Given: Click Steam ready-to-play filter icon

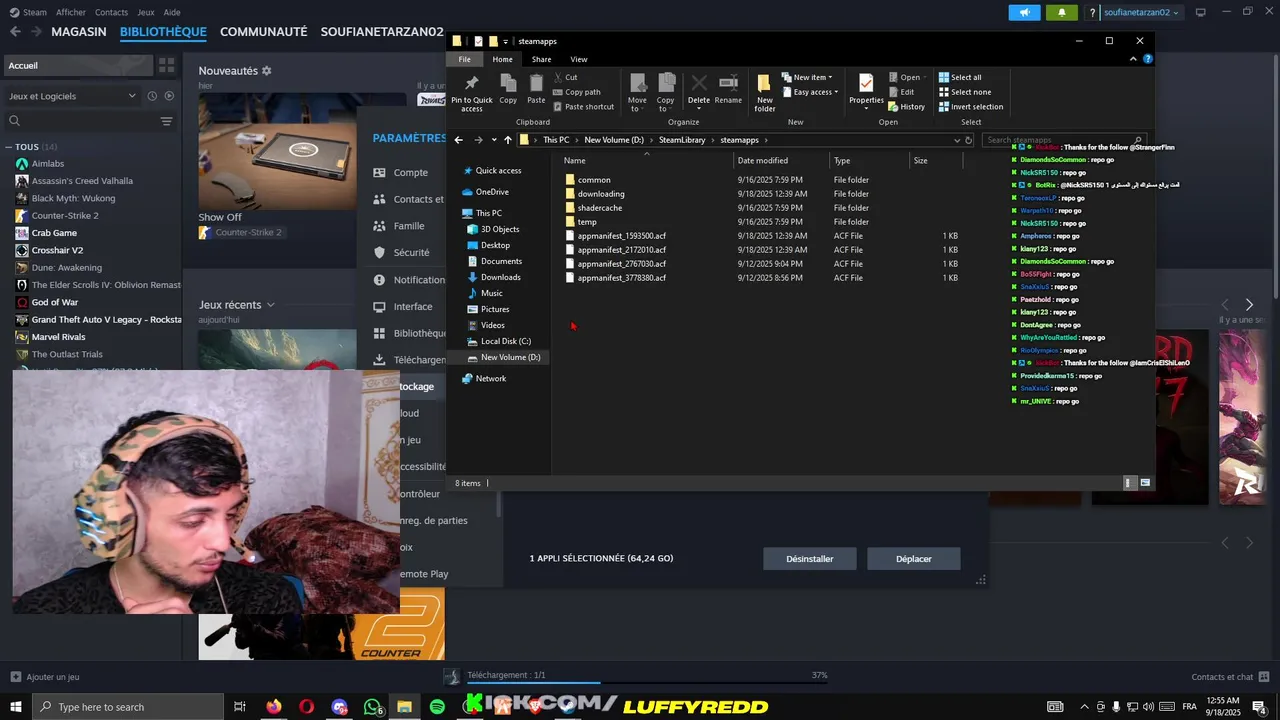Looking at the screenshot, I should click(169, 96).
